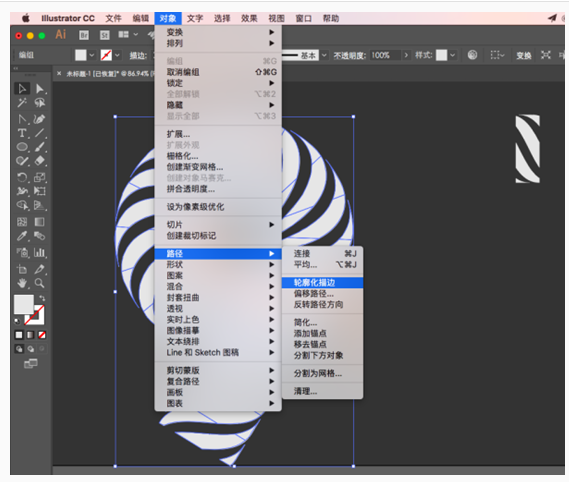The width and height of the screenshot is (569, 482).
Task: Open the graphic style (样式) dropdown
Action: pyautogui.click(x=453, y=55)
